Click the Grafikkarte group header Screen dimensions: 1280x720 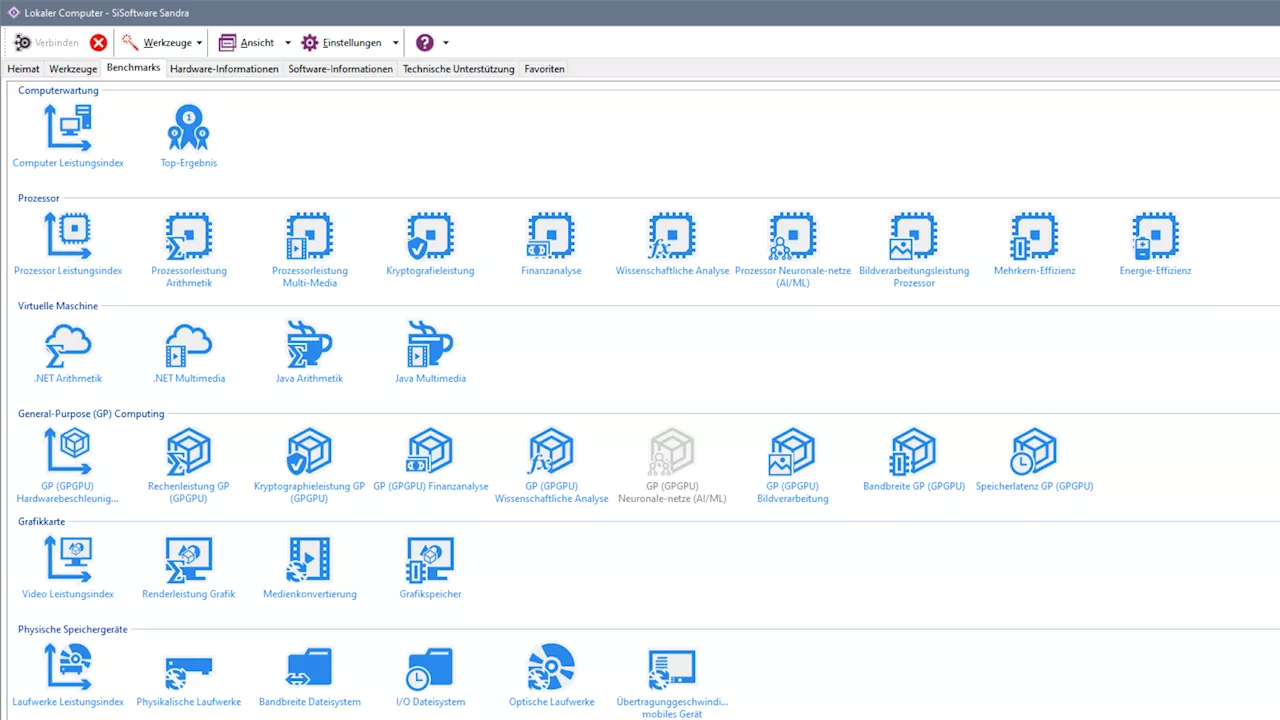[42, 522]
